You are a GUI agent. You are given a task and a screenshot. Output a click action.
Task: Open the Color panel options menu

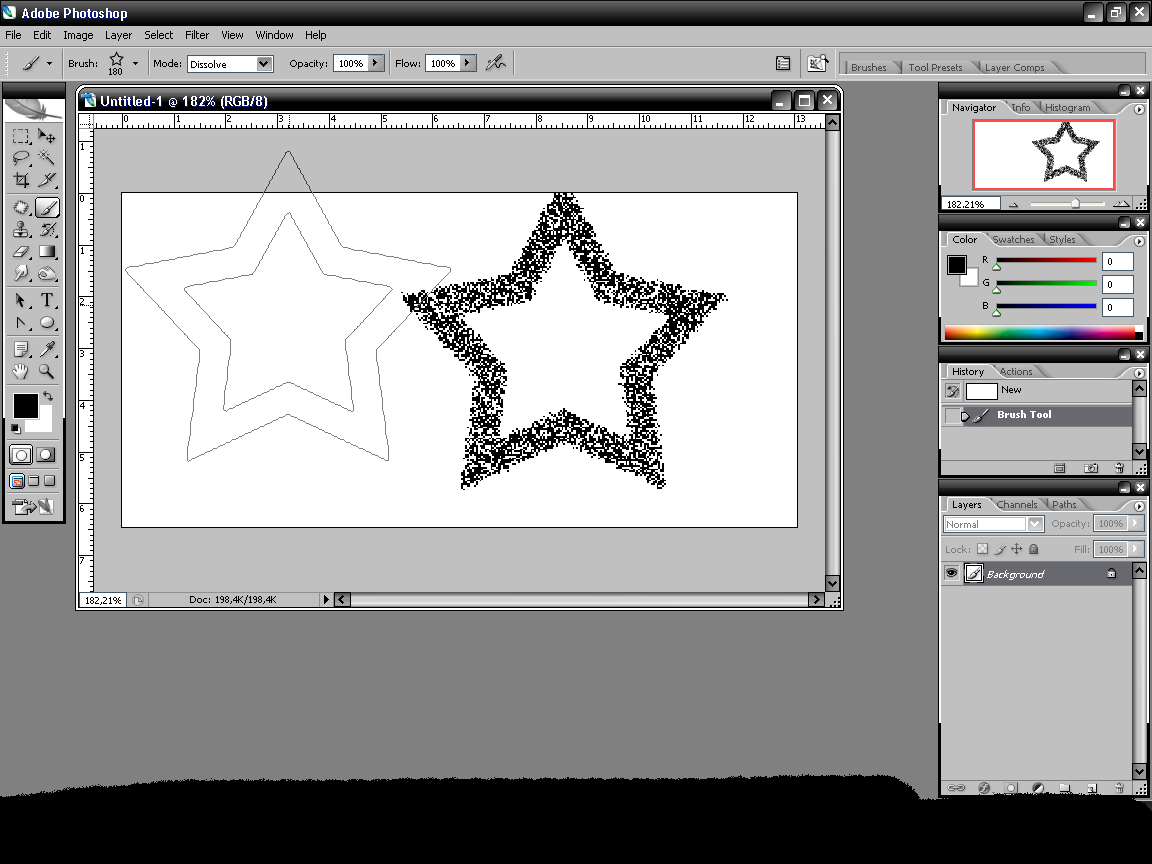click(x=1139, y=241)
